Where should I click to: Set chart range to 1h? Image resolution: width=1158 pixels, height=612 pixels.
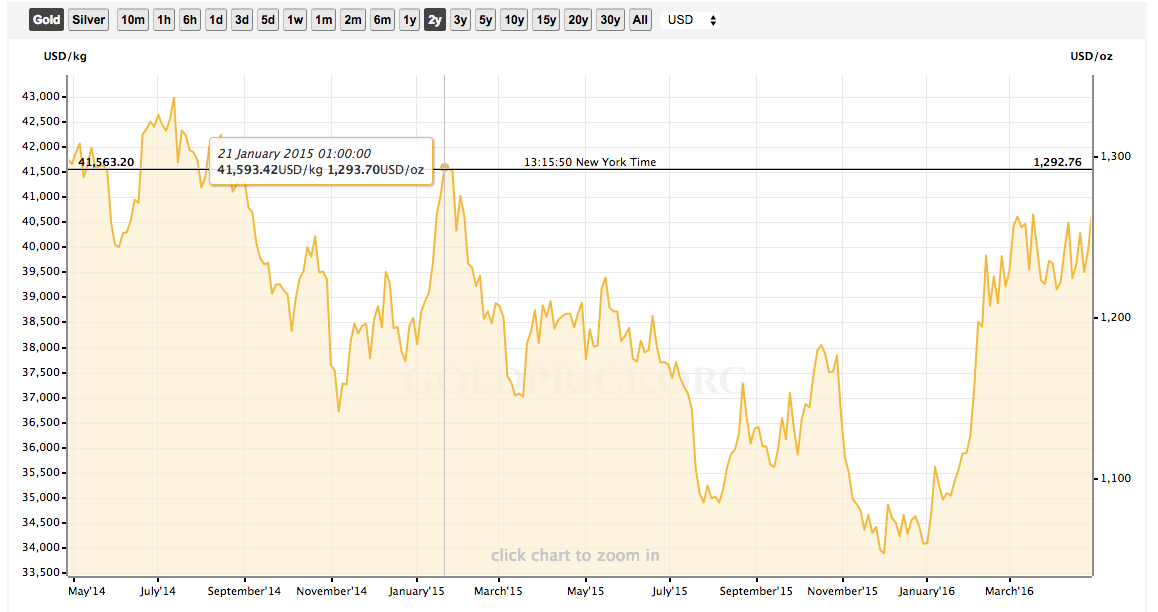pyautogui.click(x=164, y=20)
